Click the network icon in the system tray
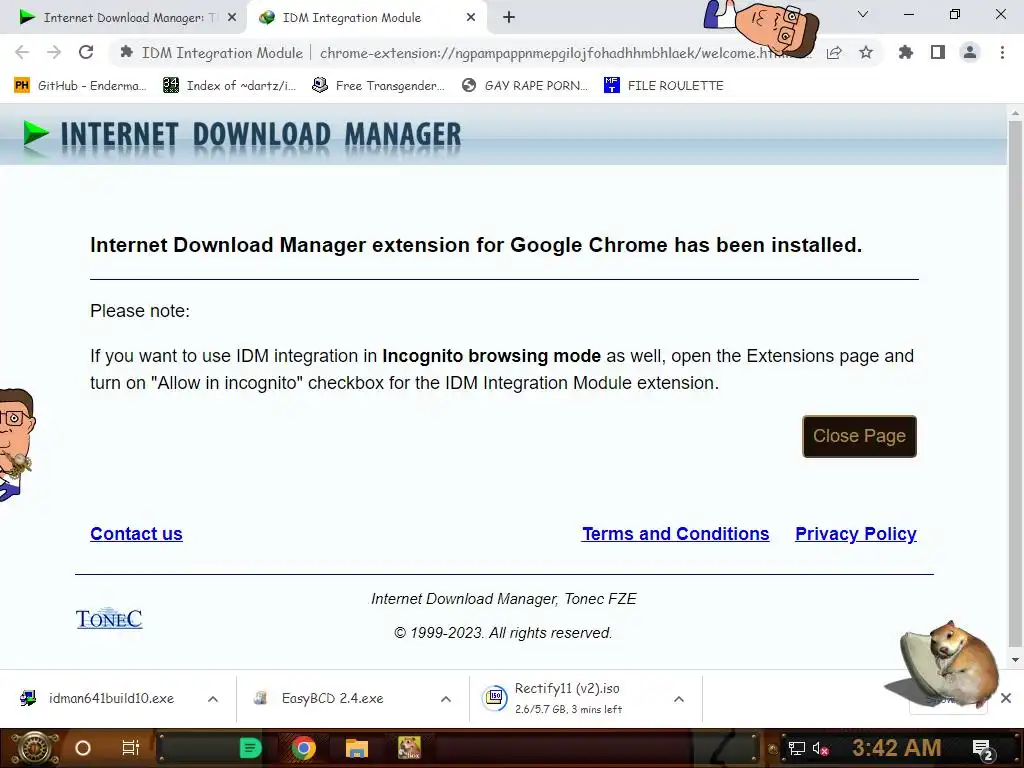 tap(797, 748)
